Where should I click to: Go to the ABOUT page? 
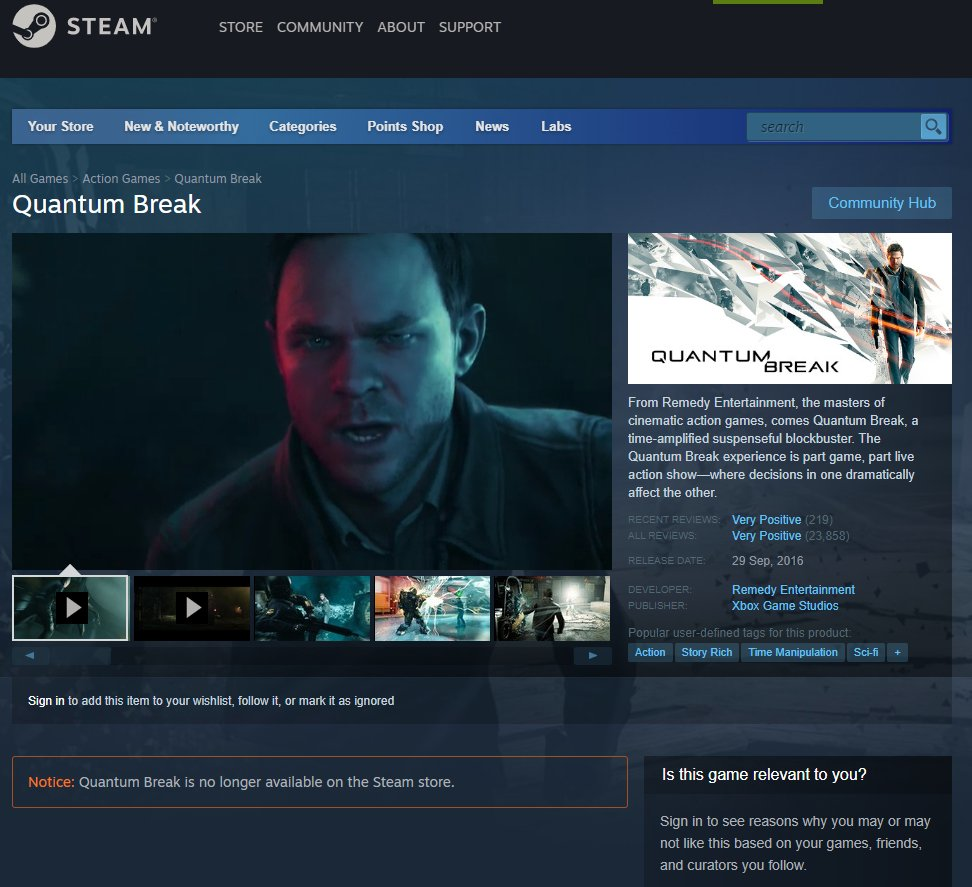tap(401, 27)
